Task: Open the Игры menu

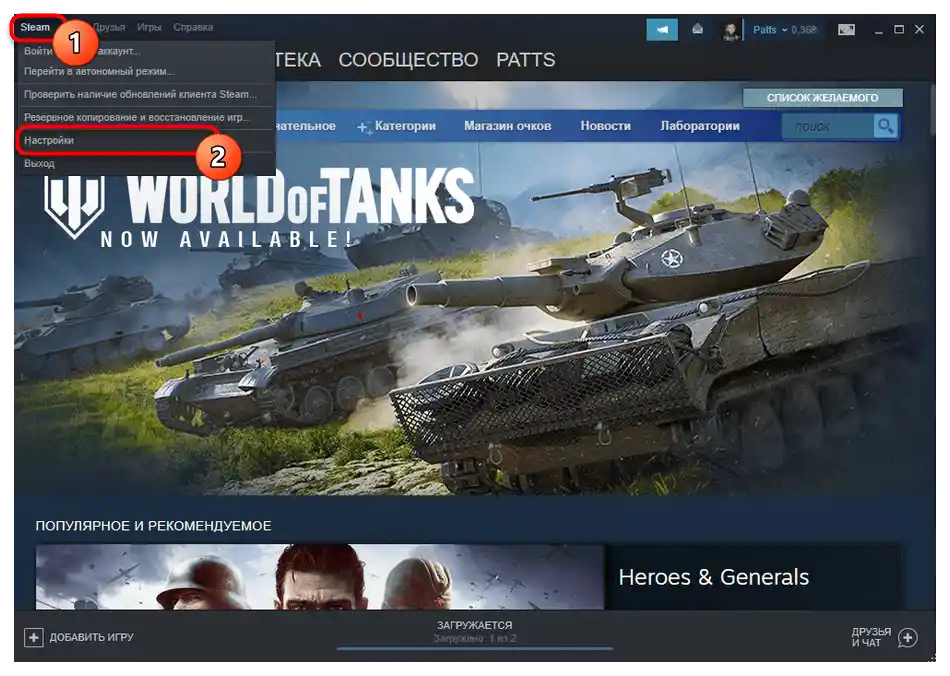Action: tap(149, 27)
